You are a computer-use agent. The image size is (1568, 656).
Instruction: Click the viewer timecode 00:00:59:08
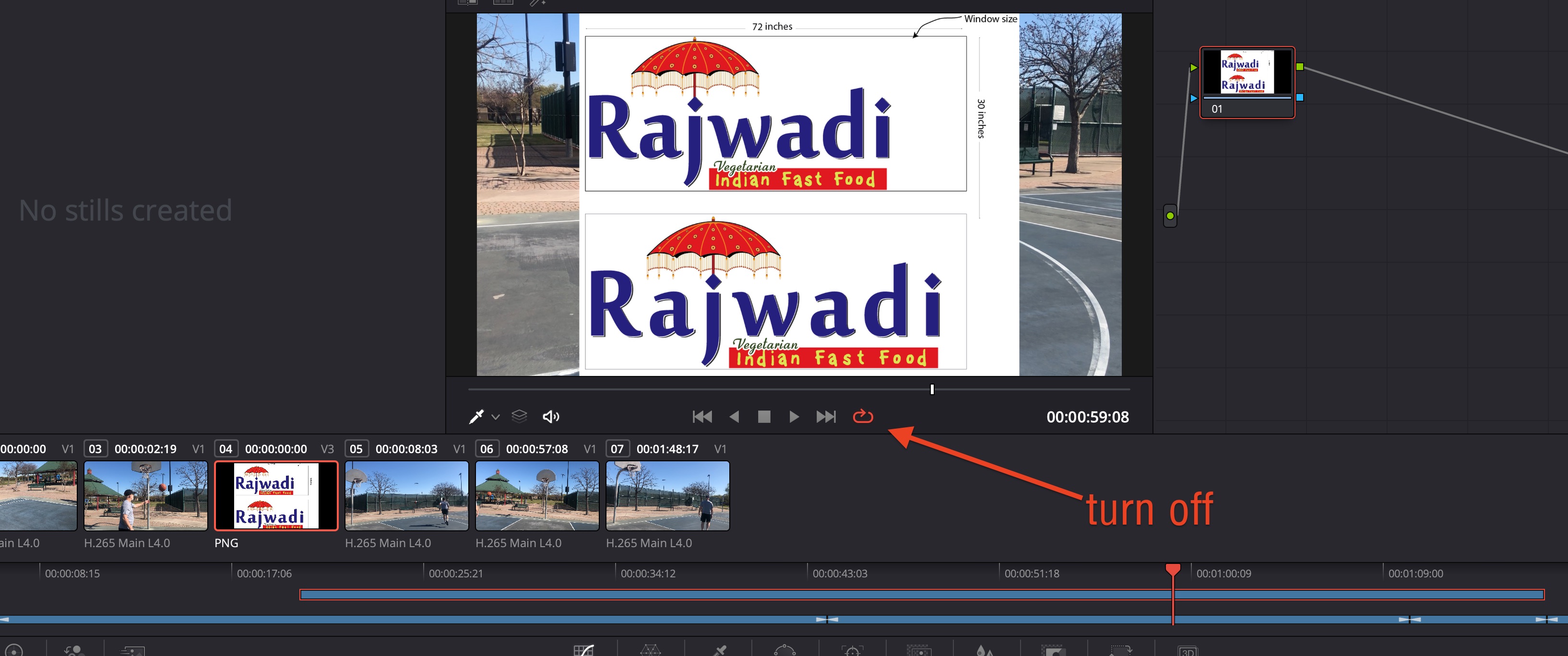point(1087,417)
